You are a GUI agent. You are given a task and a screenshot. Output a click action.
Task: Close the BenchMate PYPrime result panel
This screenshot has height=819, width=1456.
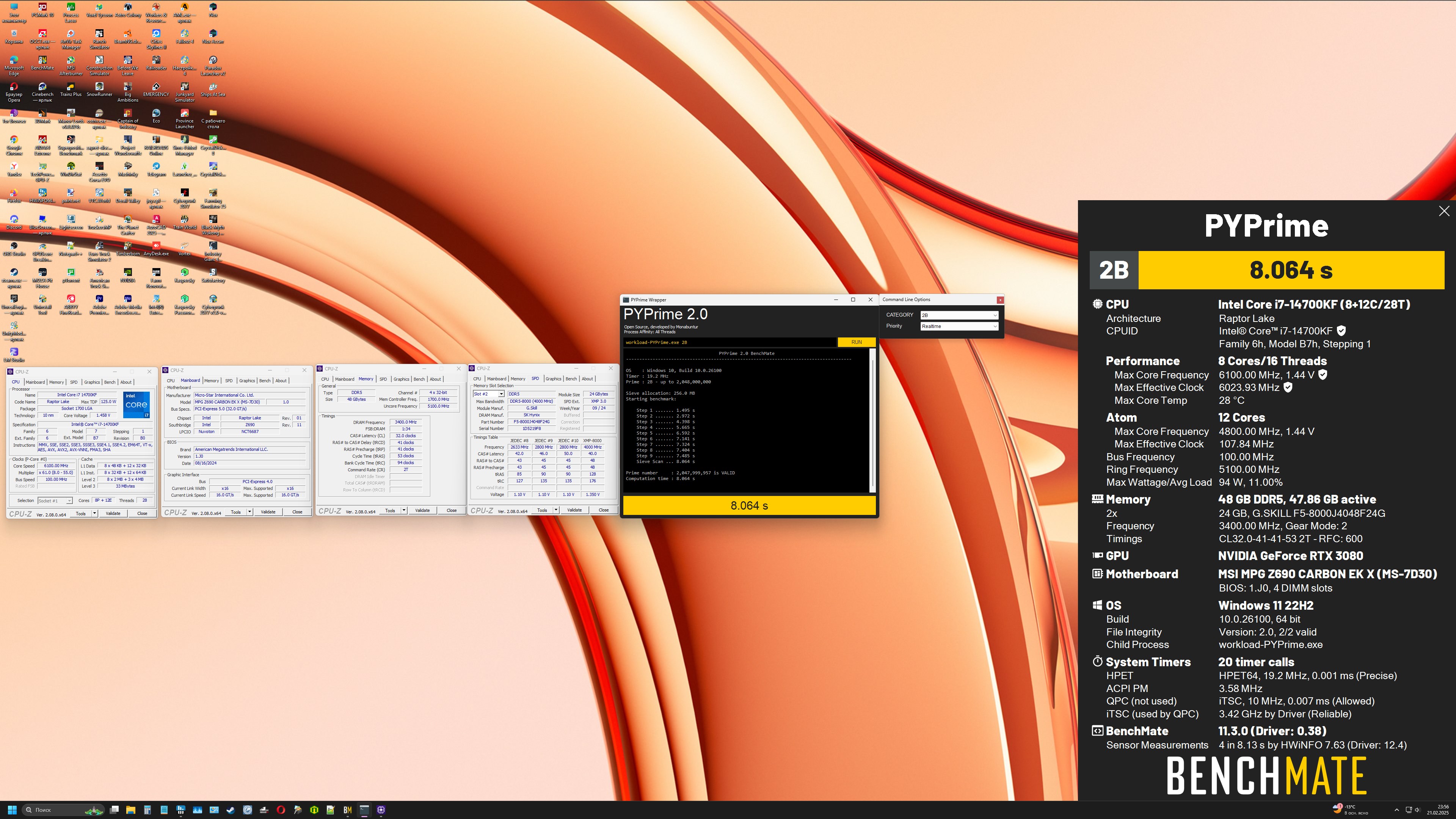[1443, 211]
